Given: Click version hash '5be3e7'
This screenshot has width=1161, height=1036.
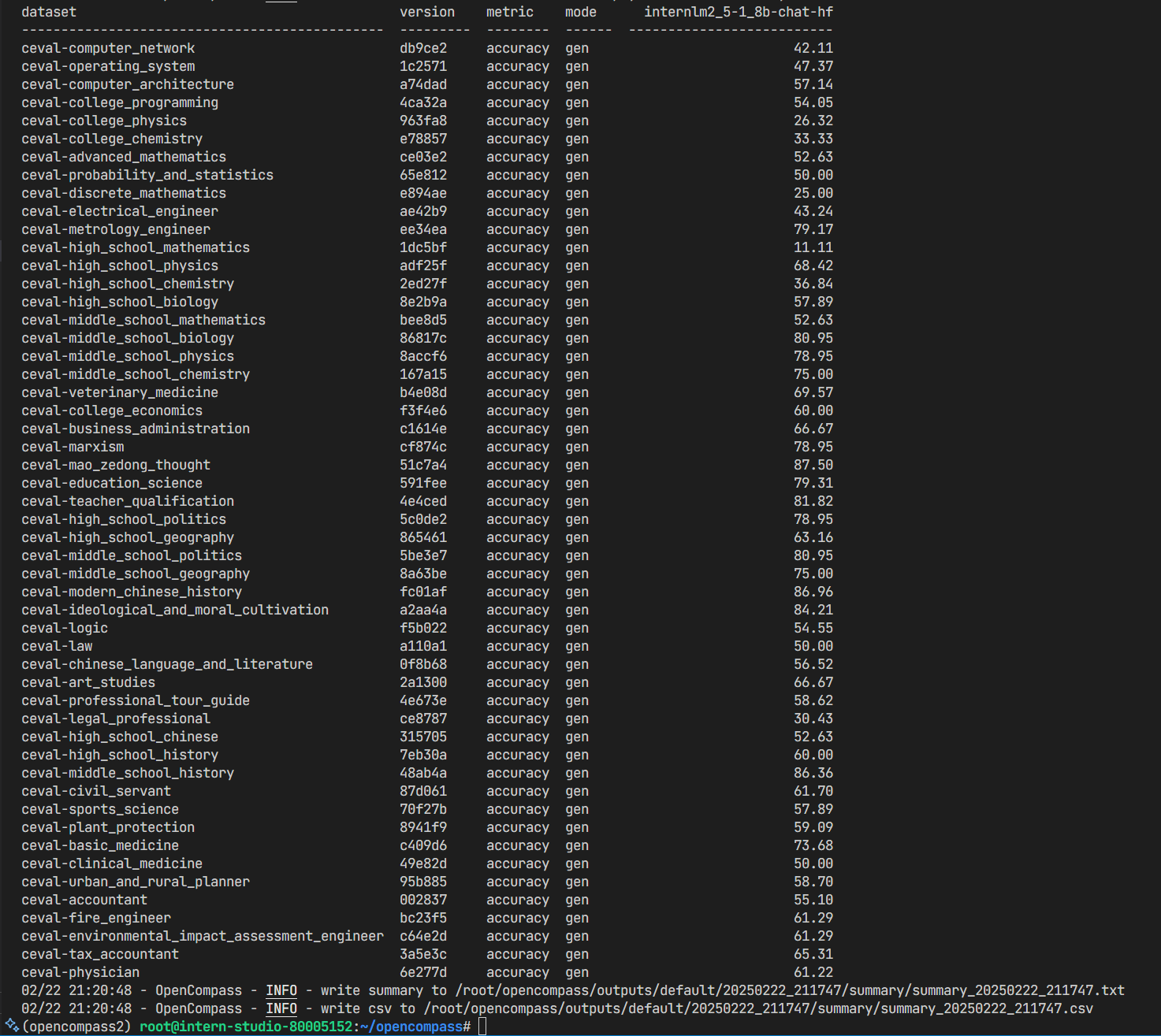Looking at the screenshot, I should [423, 555].
